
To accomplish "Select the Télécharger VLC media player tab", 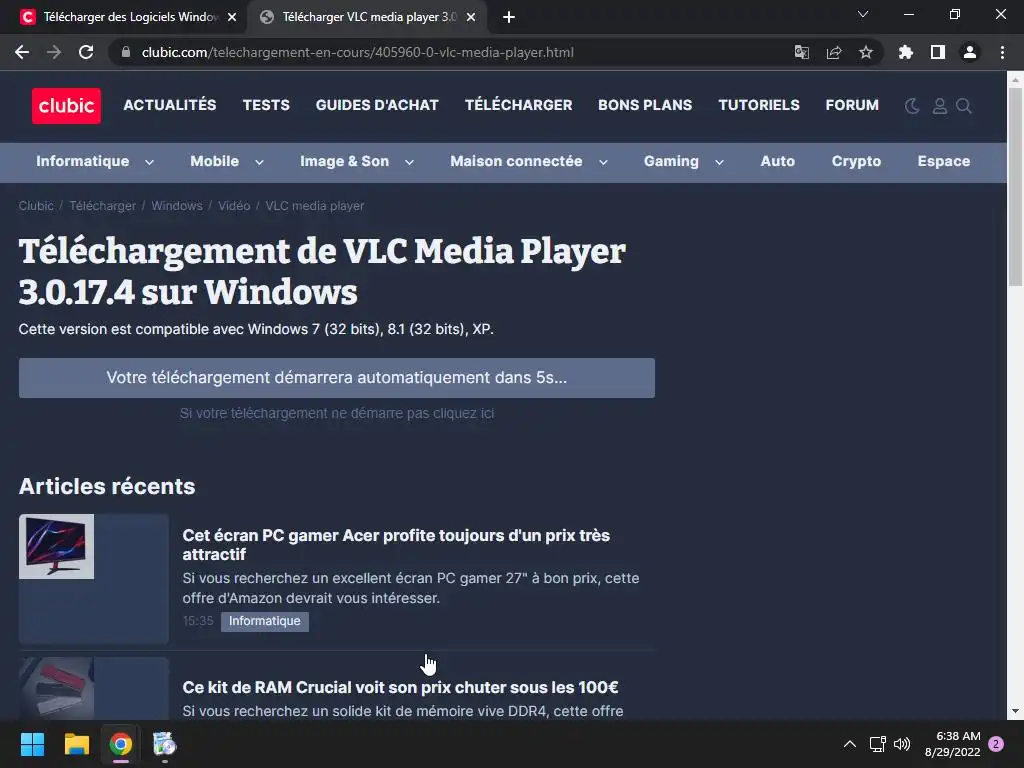I will coord(366,17).
